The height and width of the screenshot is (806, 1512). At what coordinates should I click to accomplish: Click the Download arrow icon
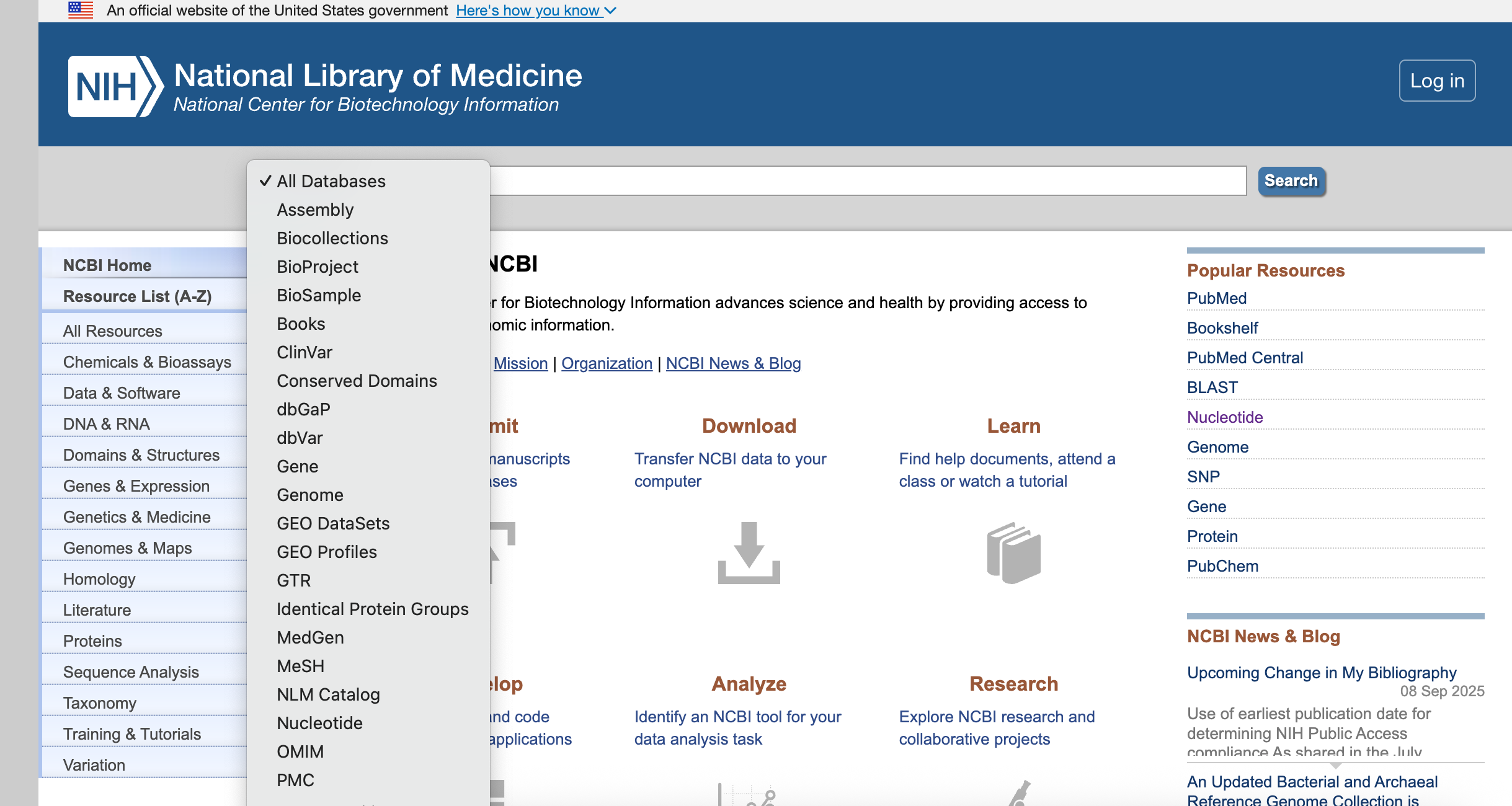(x=748, y=552)
